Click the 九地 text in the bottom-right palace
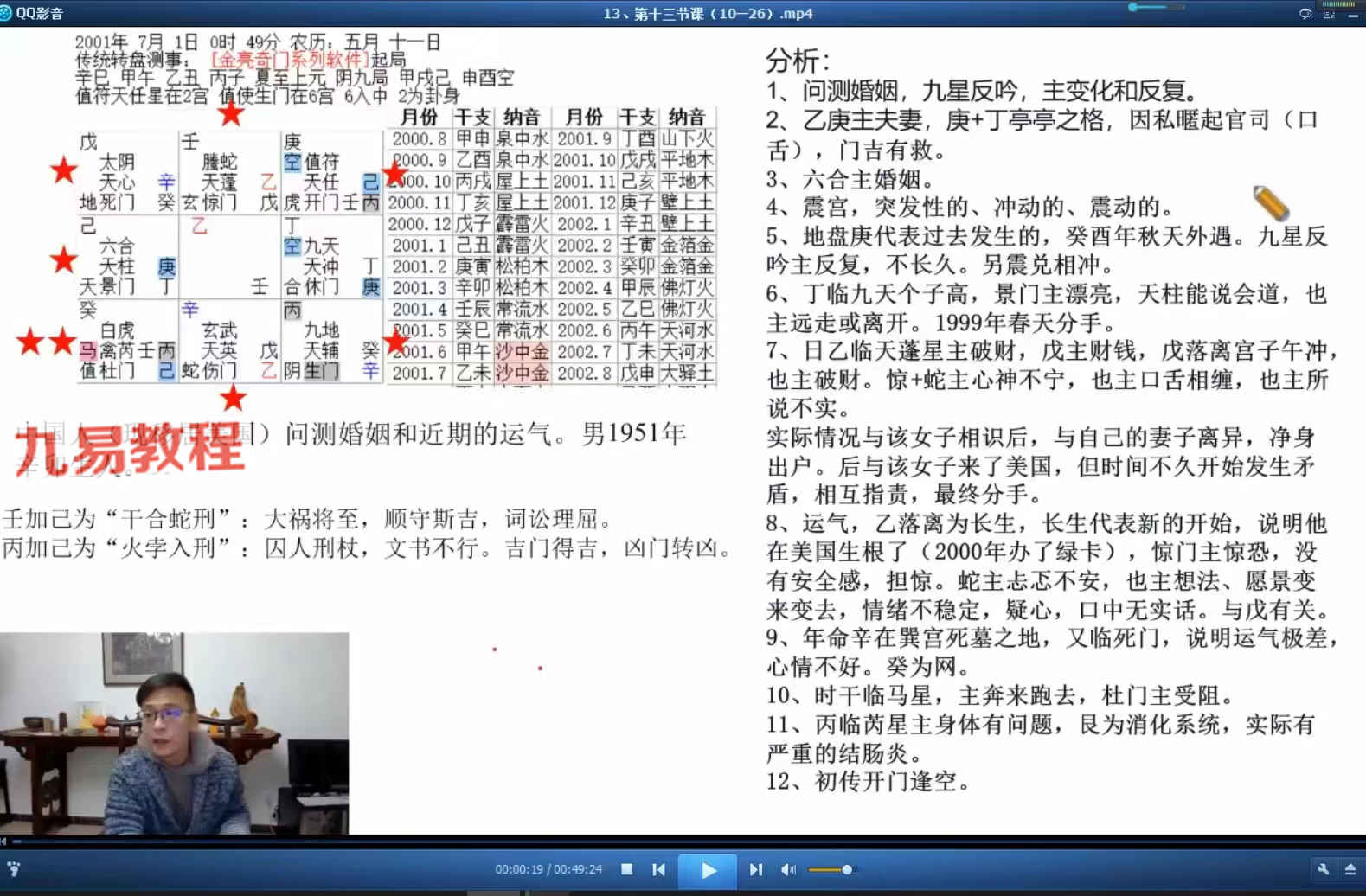This screenshot has width=1366, height=896. click(322, 330)
